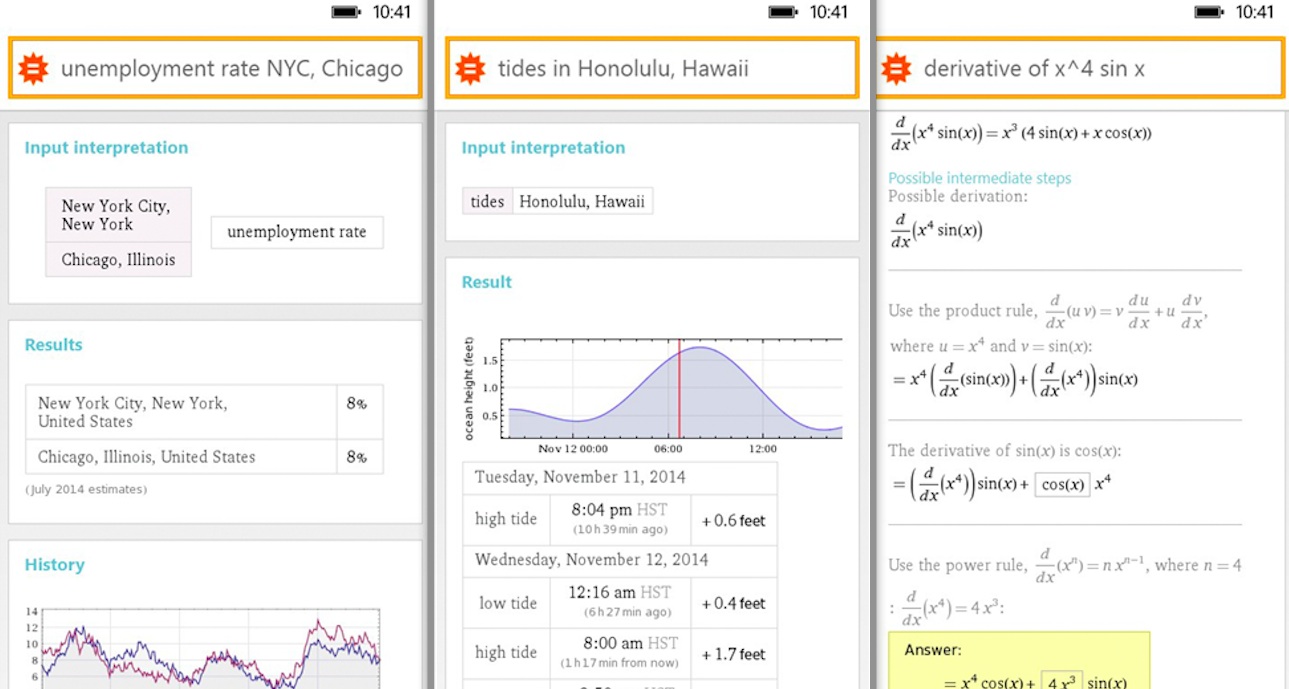The width and height of the screenshot is (1289, 689).
Task: Click battery icon on the middle phone
Action: [x=783, y=12]
